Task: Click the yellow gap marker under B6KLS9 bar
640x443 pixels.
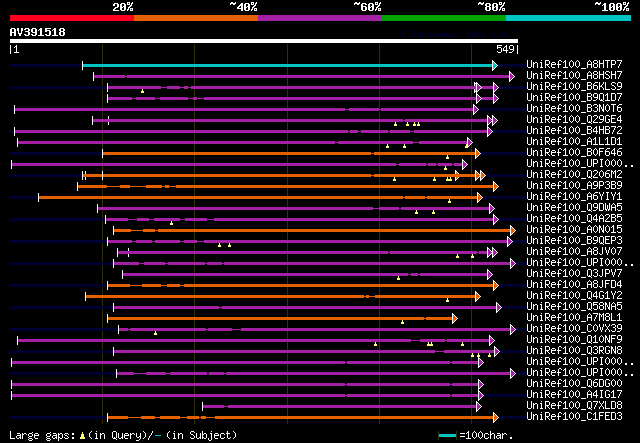Action: click(142, 91)
